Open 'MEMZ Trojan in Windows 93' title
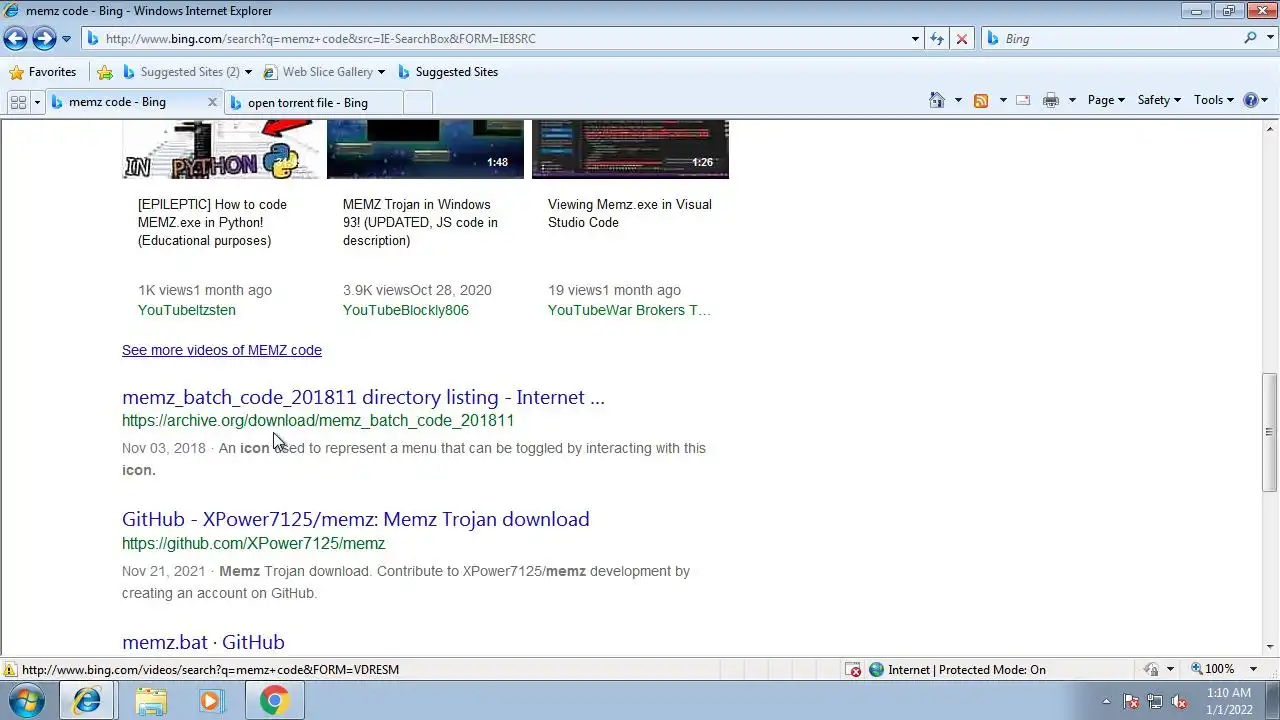This screenshot has width=1280, height=720. coord(420,222)
